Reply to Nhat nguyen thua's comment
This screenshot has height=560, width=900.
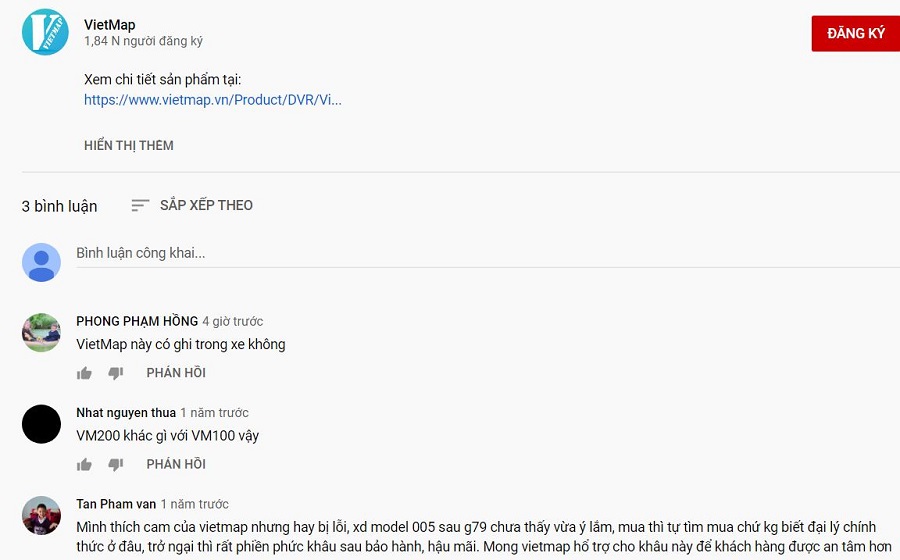point(176,464)
